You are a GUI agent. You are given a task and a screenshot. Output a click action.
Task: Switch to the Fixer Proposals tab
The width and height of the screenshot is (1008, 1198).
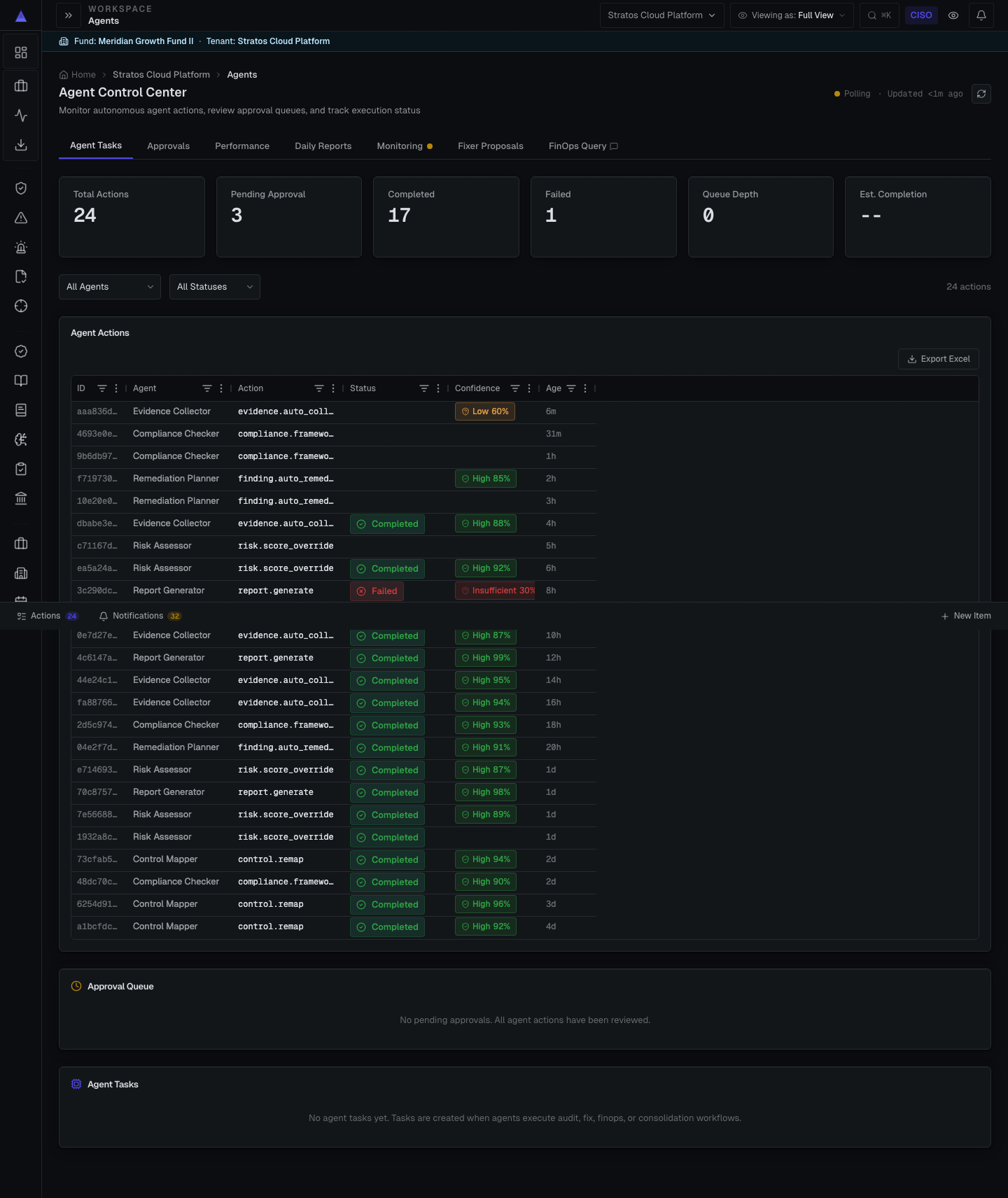pyautogui.click(x=491, y=146)
